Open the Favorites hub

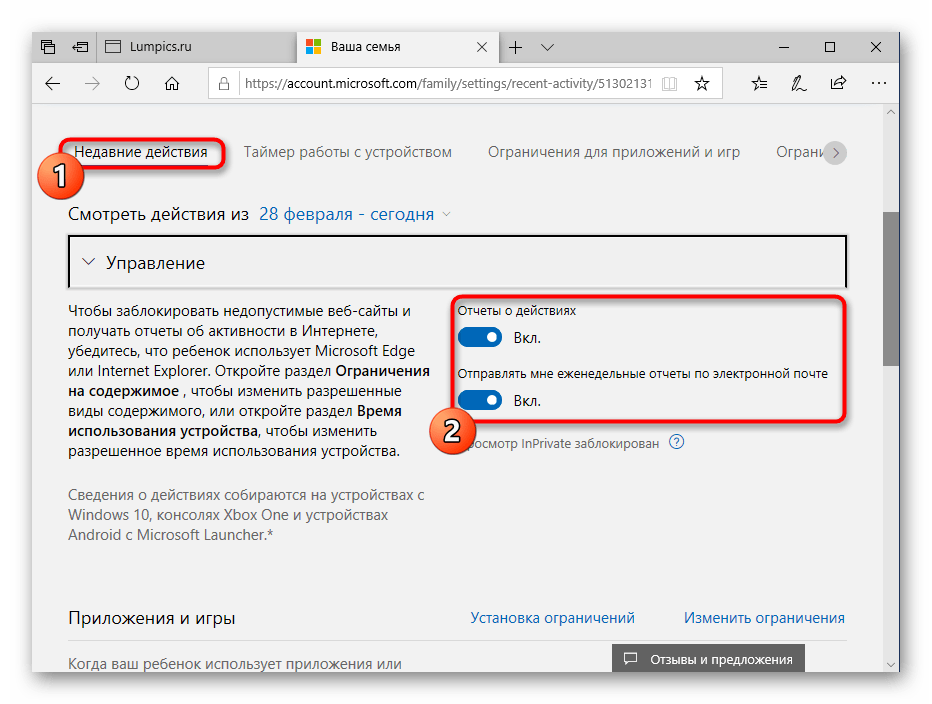click(x=759, y=84)
